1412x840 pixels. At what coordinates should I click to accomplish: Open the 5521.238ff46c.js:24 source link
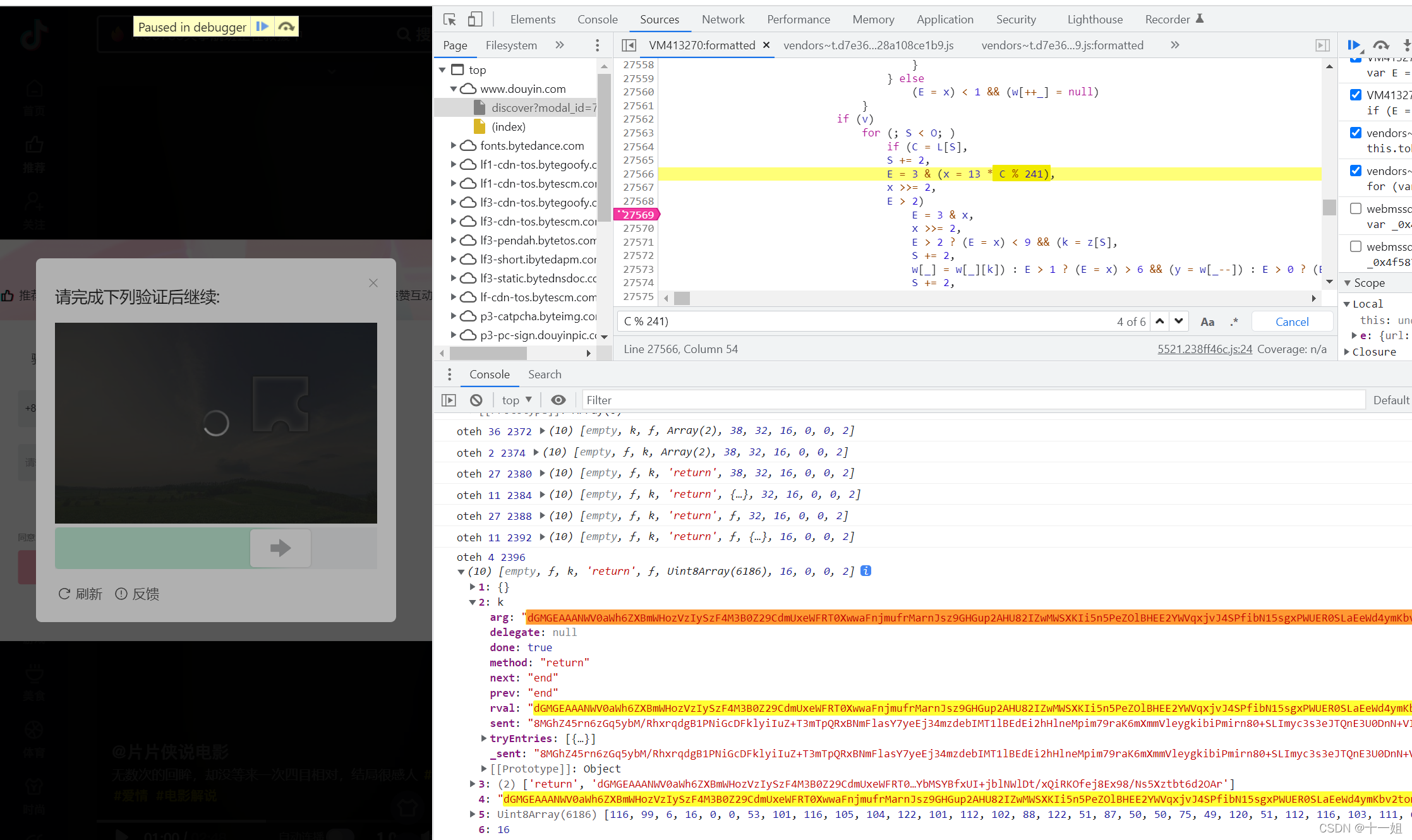pos(1204,349)
